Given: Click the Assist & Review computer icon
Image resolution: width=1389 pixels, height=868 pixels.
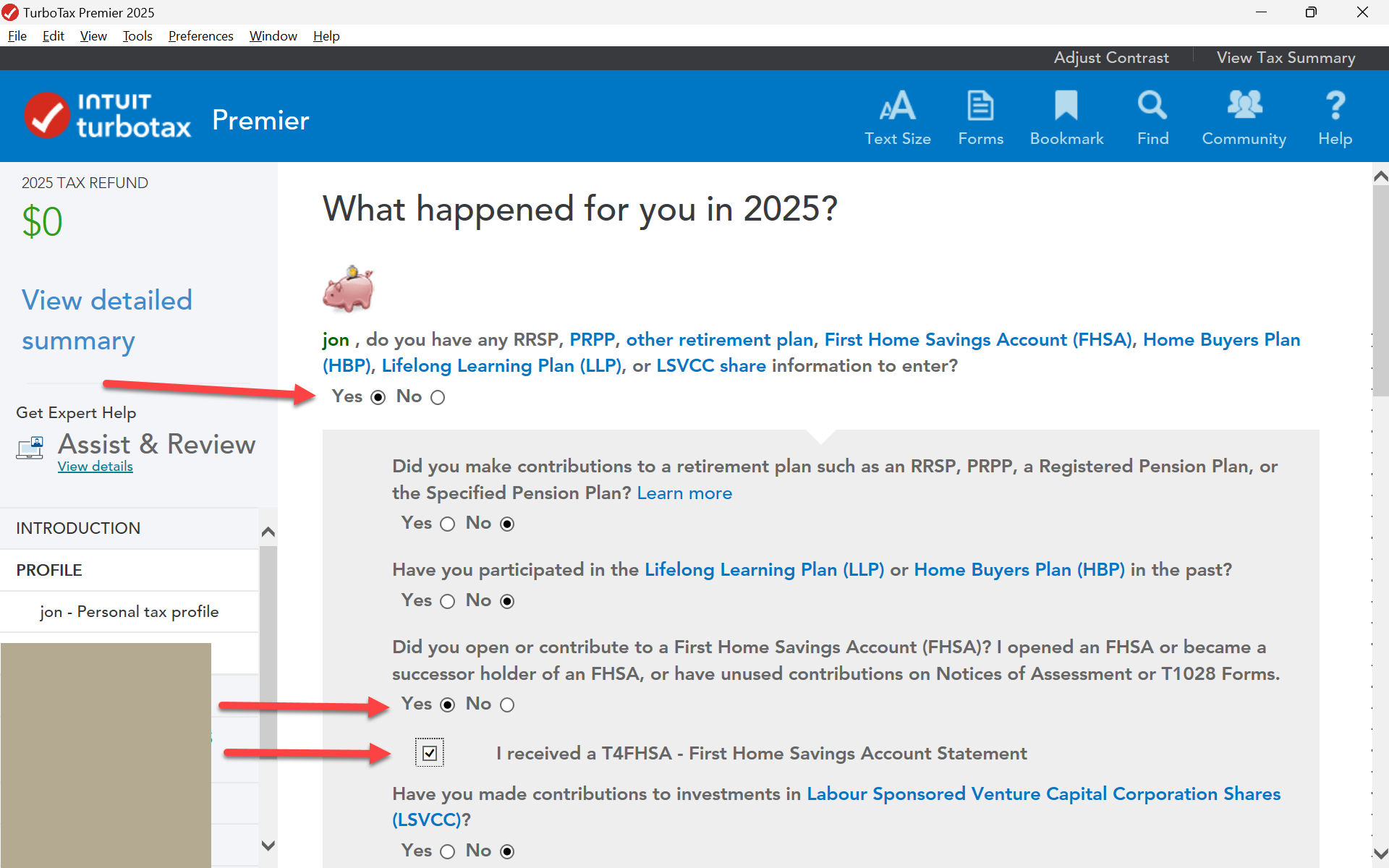Looking at the screenshot, I should pyautogui.click(x=30, y=448).
